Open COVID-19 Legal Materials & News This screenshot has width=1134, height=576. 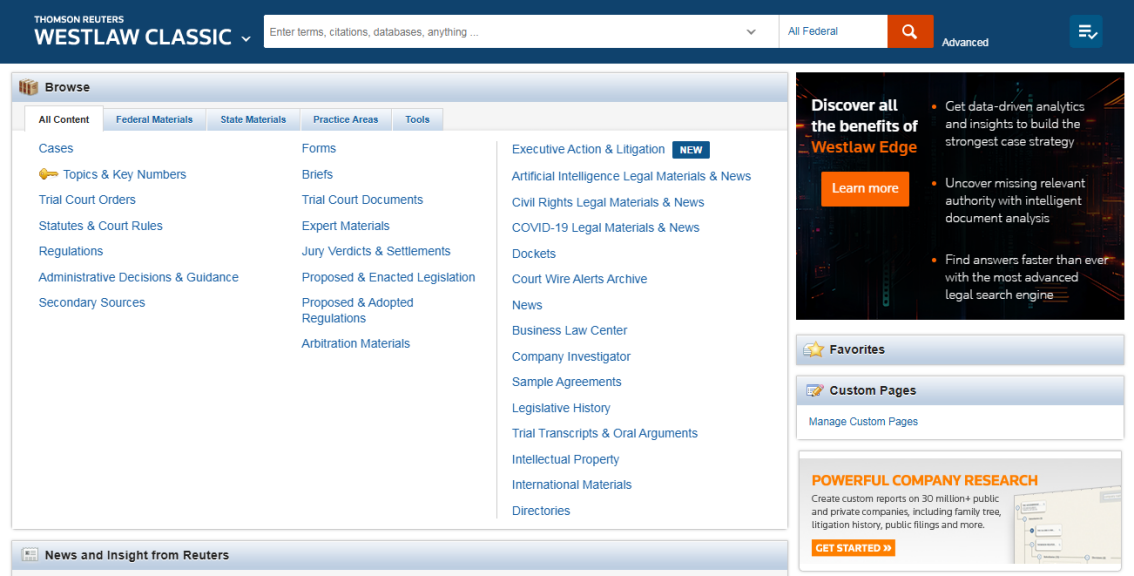tap(605, 228)
